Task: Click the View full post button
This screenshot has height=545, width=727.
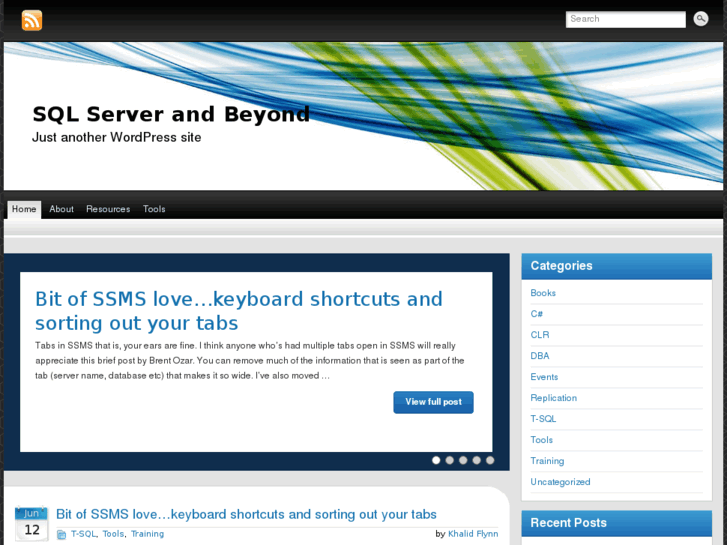Action: (434, 402)
